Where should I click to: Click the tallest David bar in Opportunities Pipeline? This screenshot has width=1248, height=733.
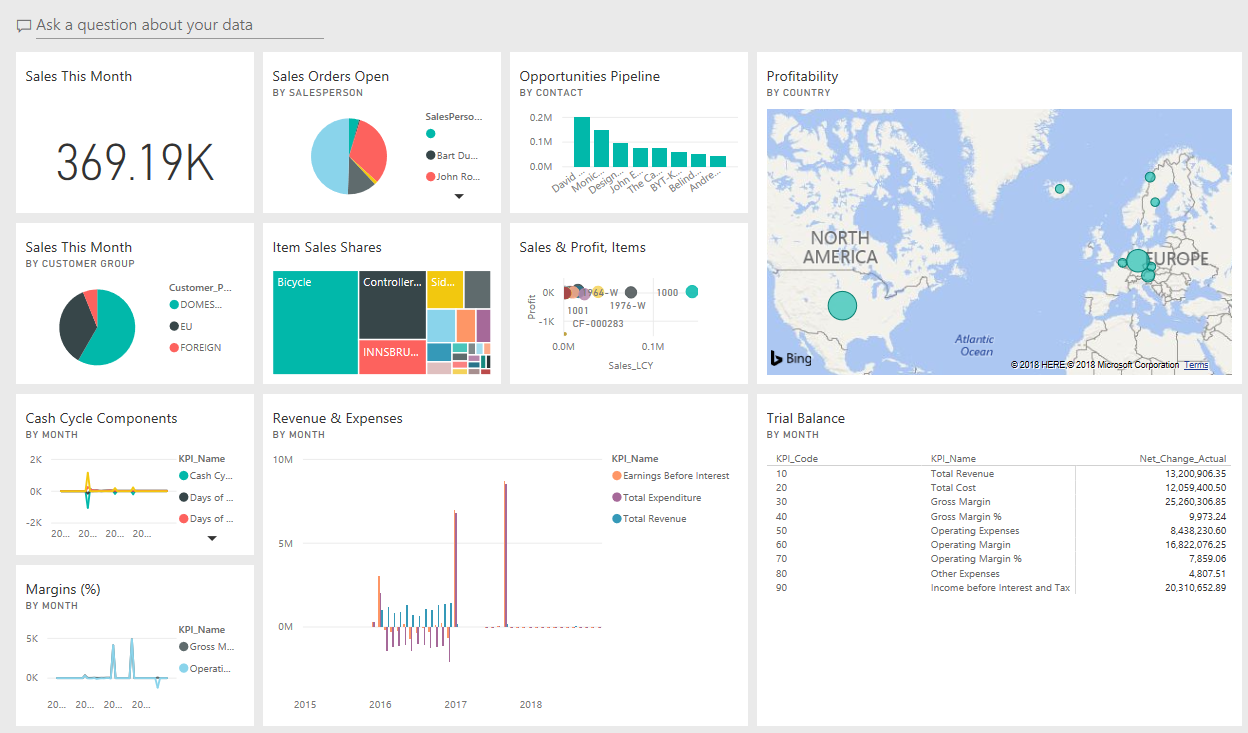point(581,142)
